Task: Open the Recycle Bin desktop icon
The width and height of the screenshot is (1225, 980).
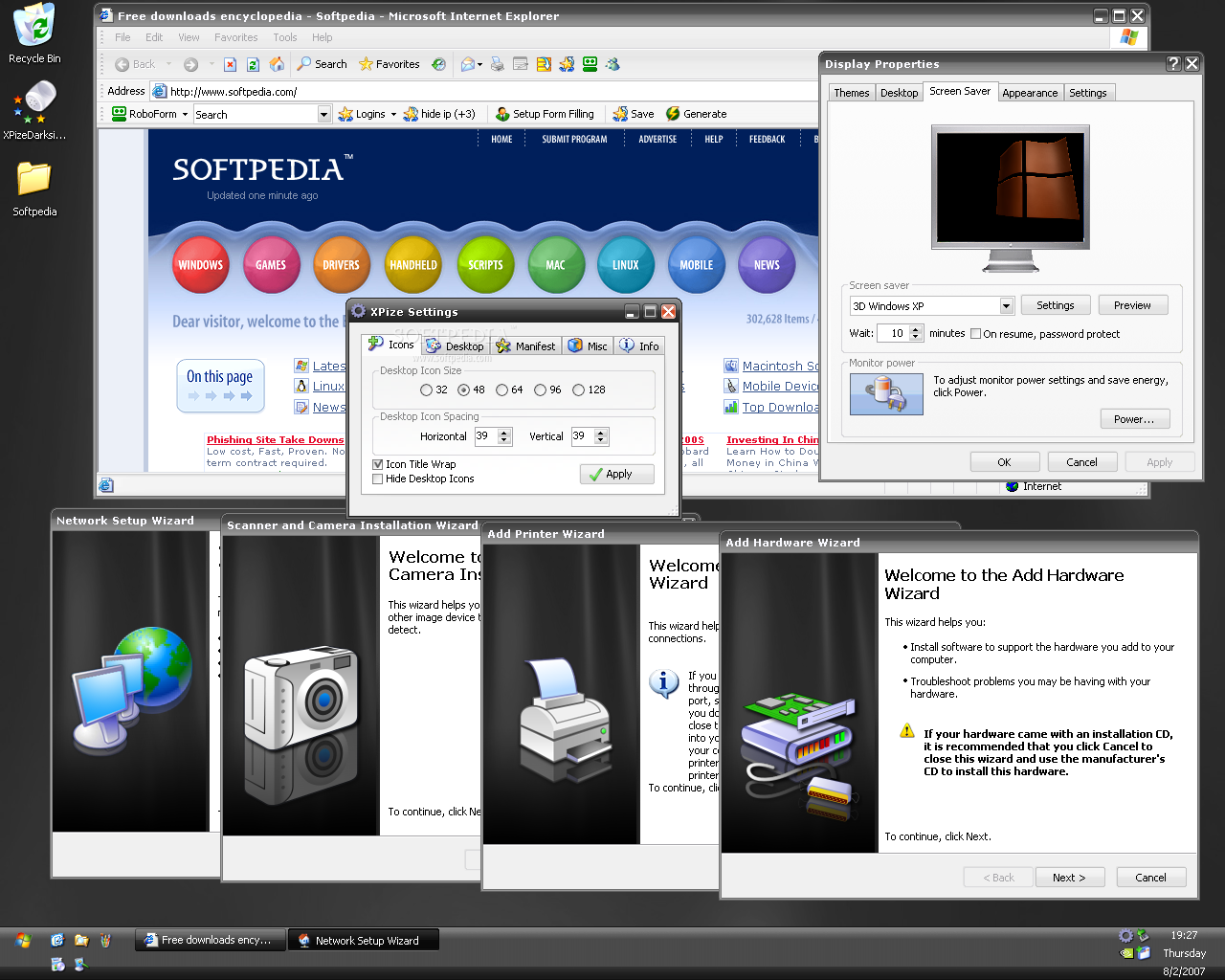Action: pos(34,33)
